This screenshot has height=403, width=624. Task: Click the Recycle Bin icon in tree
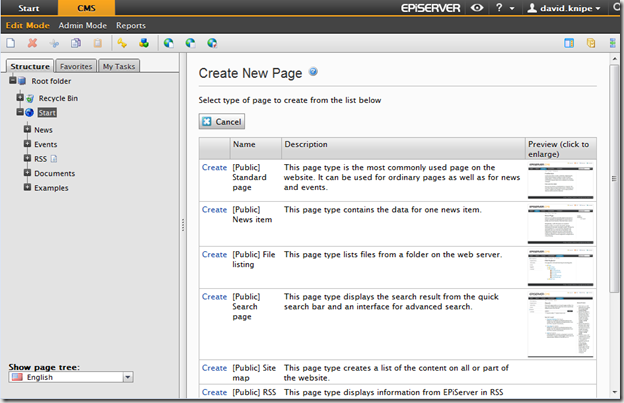click(x=30, y=98)
